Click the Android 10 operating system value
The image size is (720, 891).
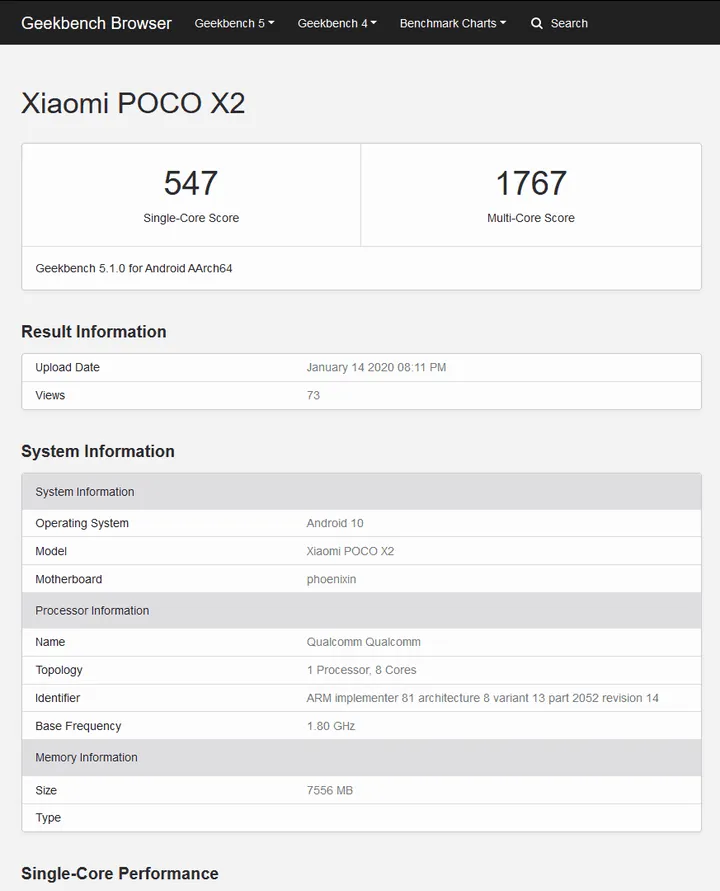(x=334, y=523)
